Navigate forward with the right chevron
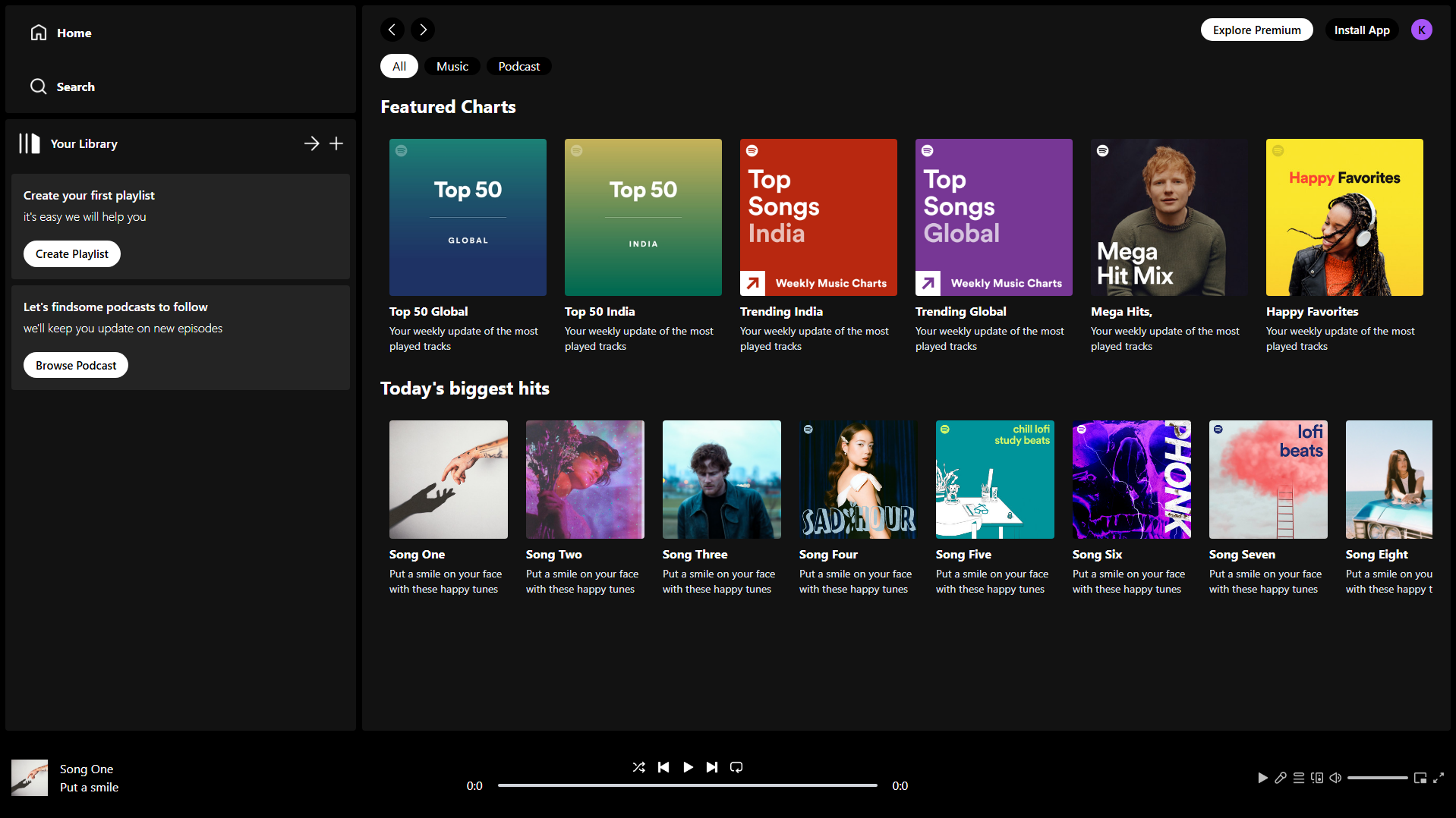1456x818 pixels. [x=423, y=30]
